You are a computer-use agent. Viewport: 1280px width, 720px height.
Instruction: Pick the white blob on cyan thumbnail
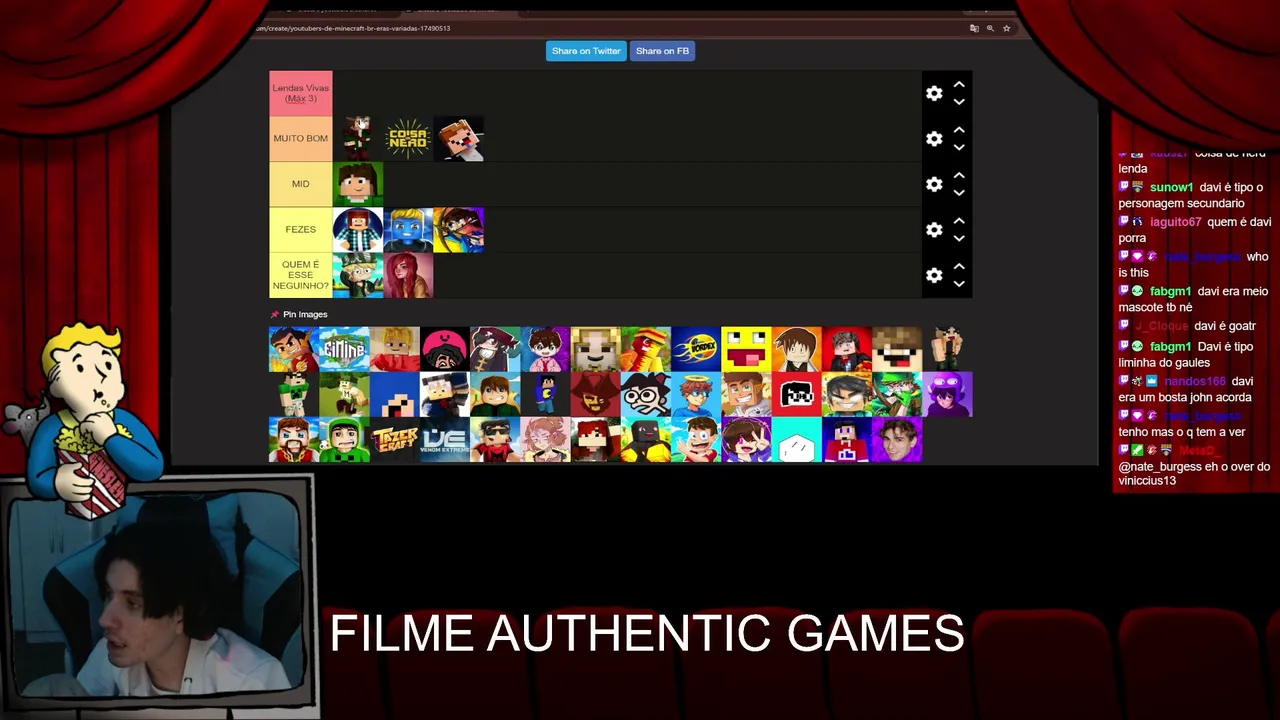tap(797, 440)
